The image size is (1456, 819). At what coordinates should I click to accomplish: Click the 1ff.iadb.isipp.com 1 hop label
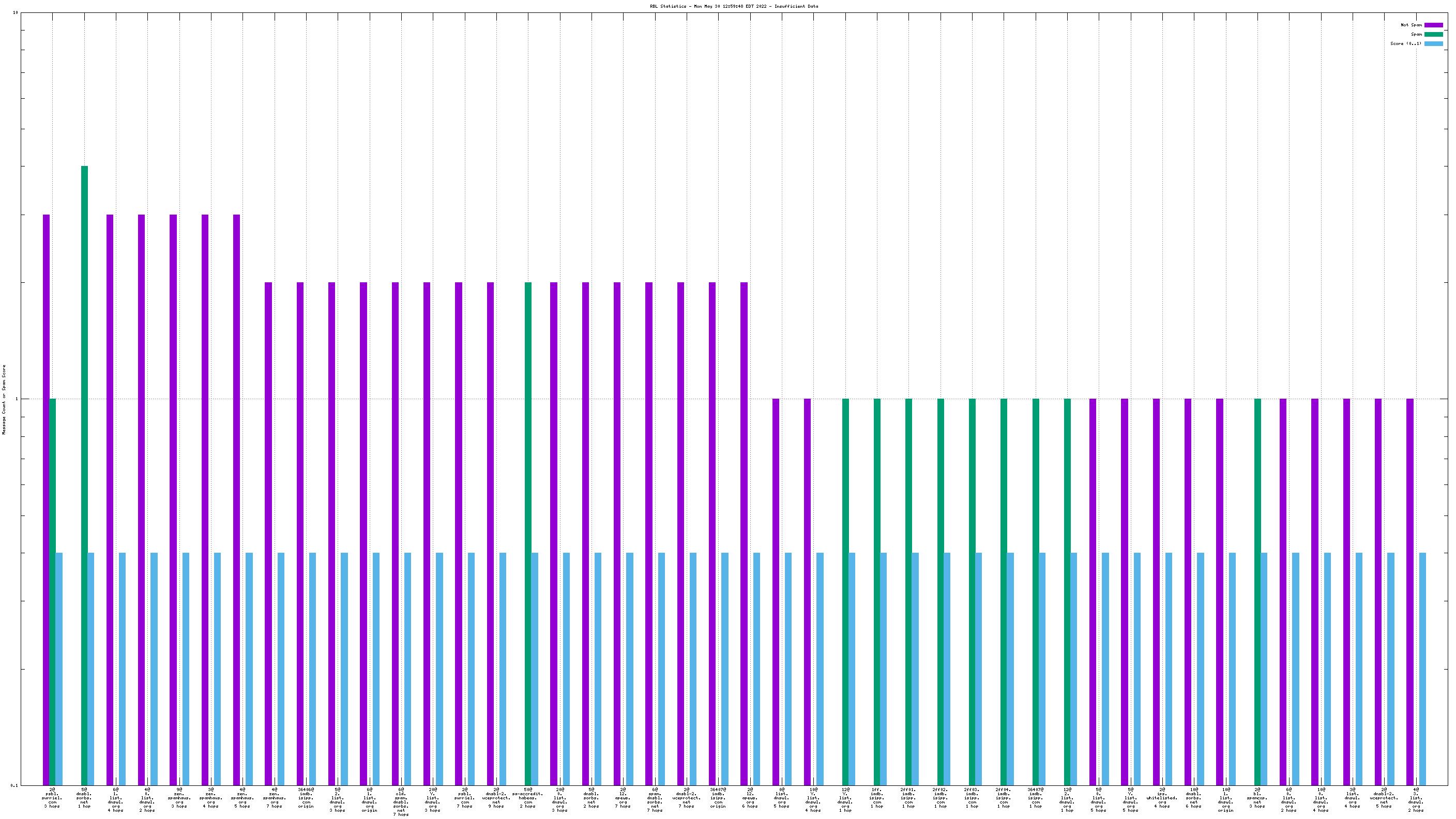(877, 797)
